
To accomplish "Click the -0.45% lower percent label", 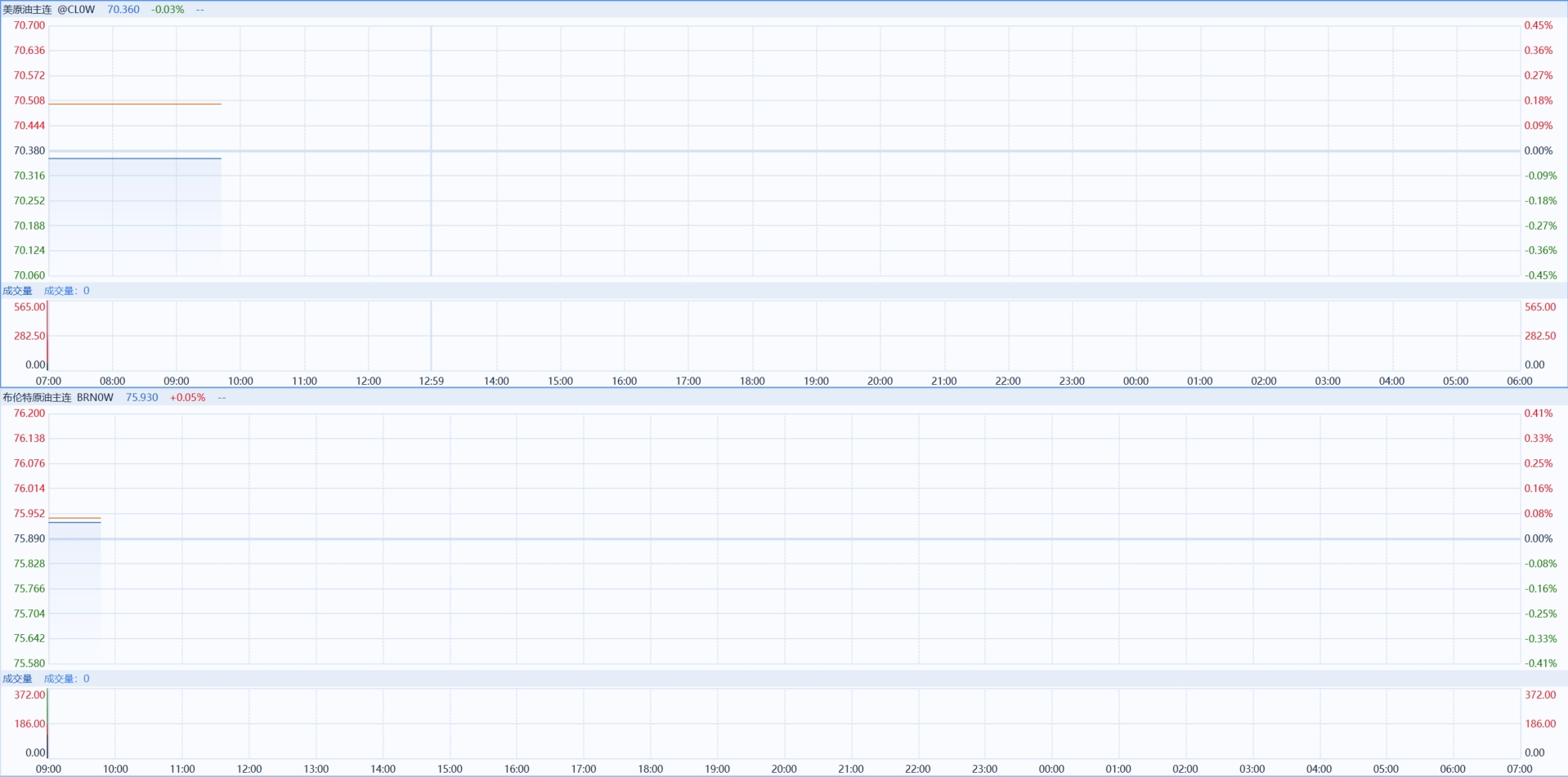I will click(1540, 275).
